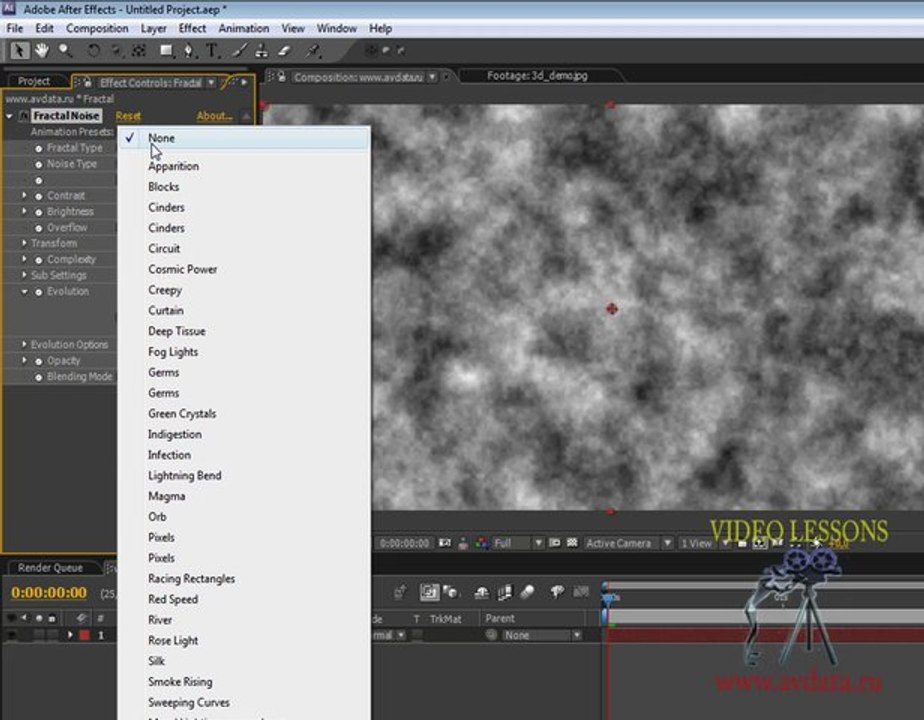Open the Effect menu

[192, 28]
